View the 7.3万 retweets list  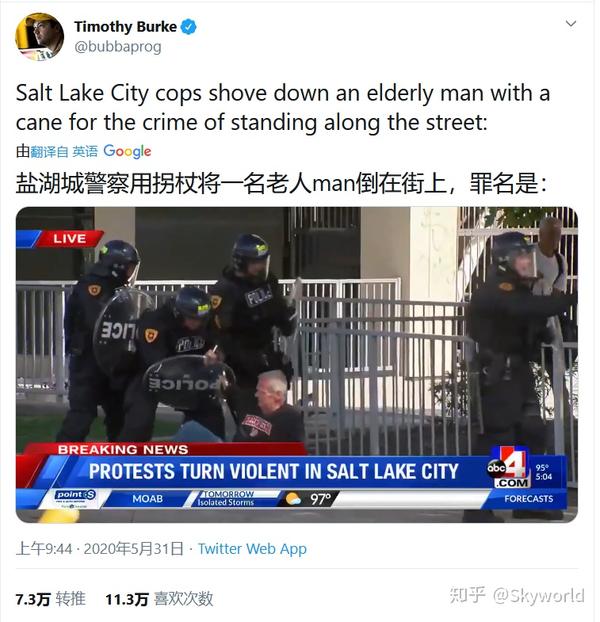tap(50, 599)
